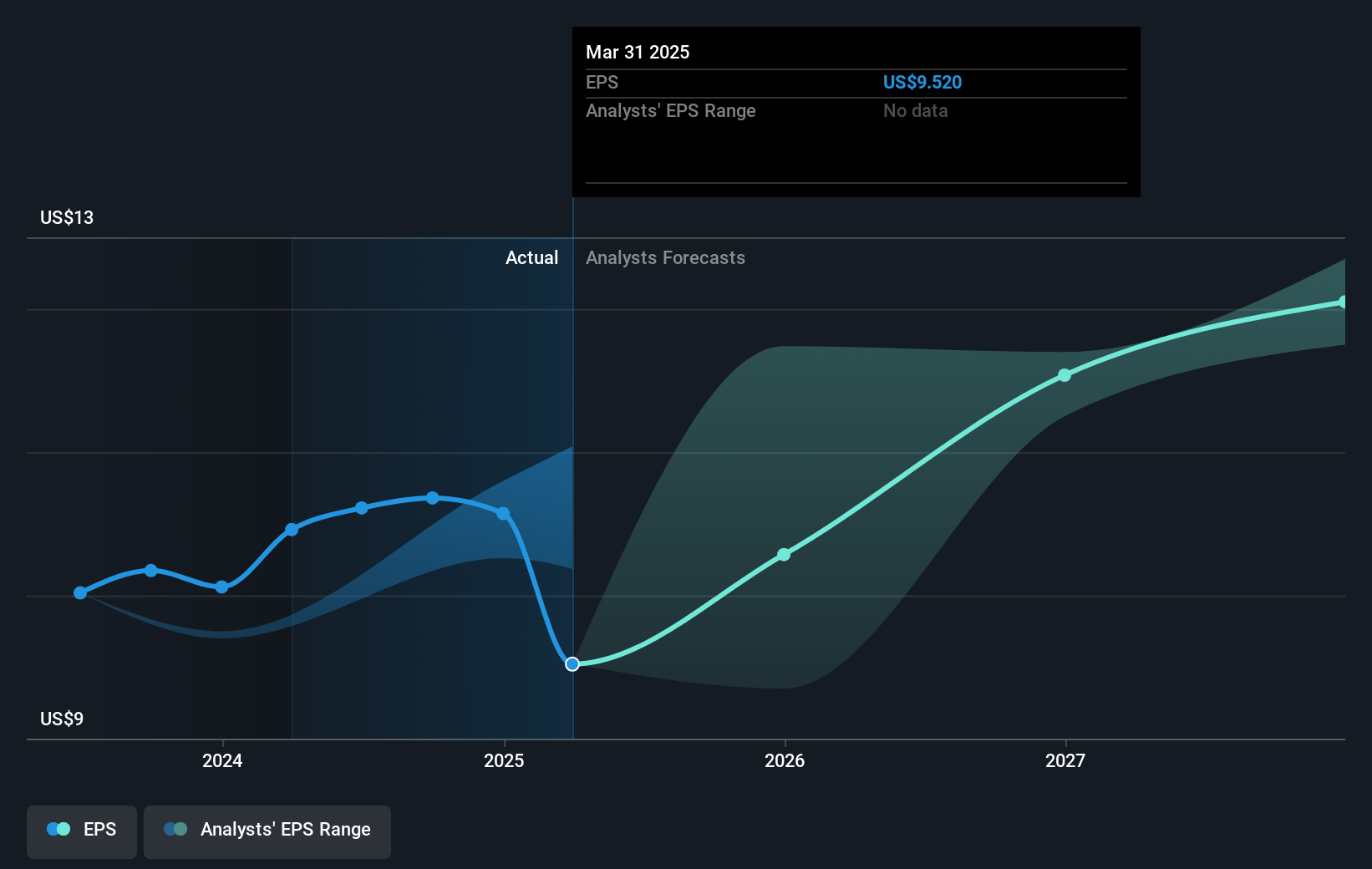
Task: Click the EPS point at start of 2024
Action: tap(221, 587)
